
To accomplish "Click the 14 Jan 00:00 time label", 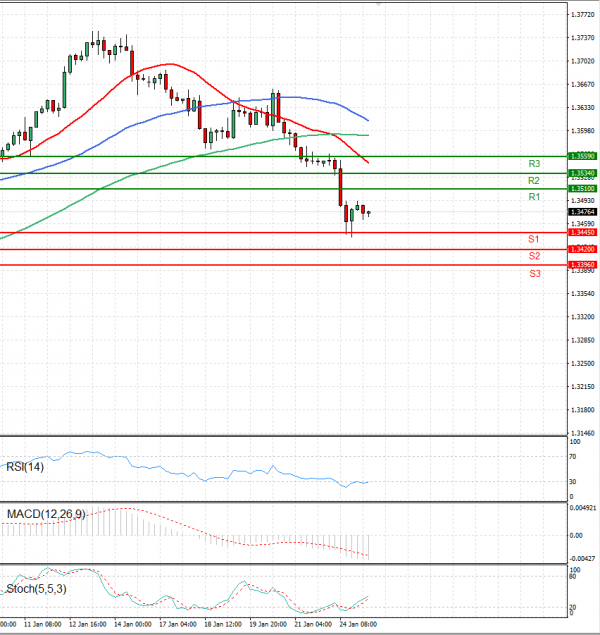I will pos(133,624).
